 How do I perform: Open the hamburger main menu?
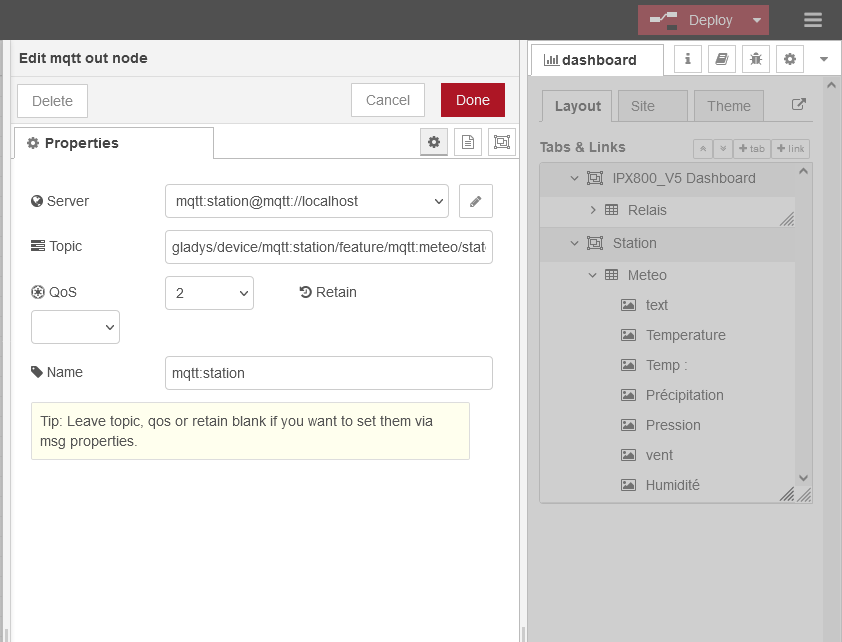point(813,20)
